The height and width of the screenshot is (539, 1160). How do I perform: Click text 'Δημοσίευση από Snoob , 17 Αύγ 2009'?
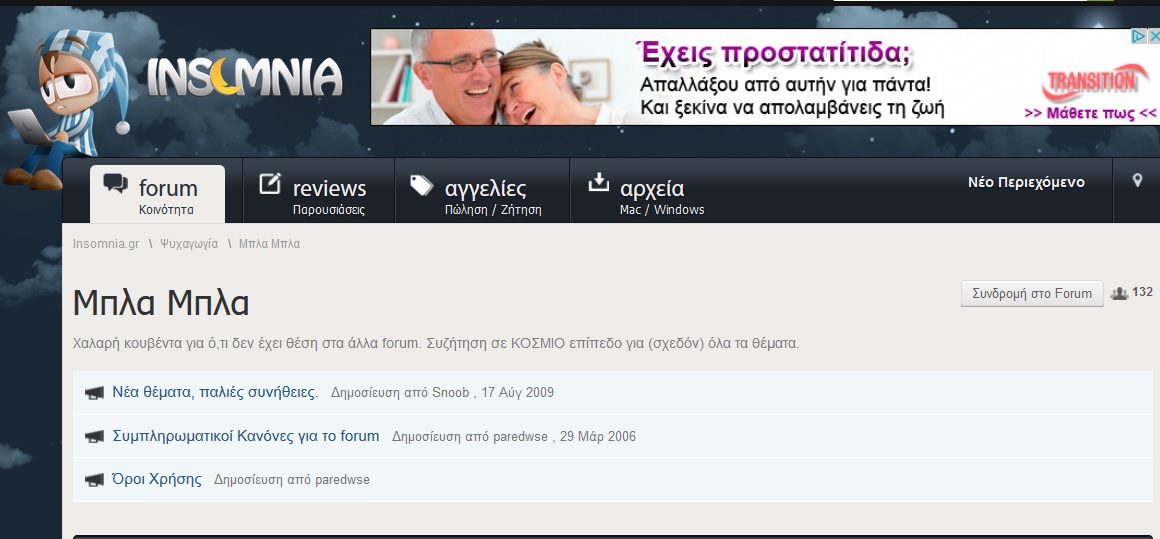[x=442, y=393]
